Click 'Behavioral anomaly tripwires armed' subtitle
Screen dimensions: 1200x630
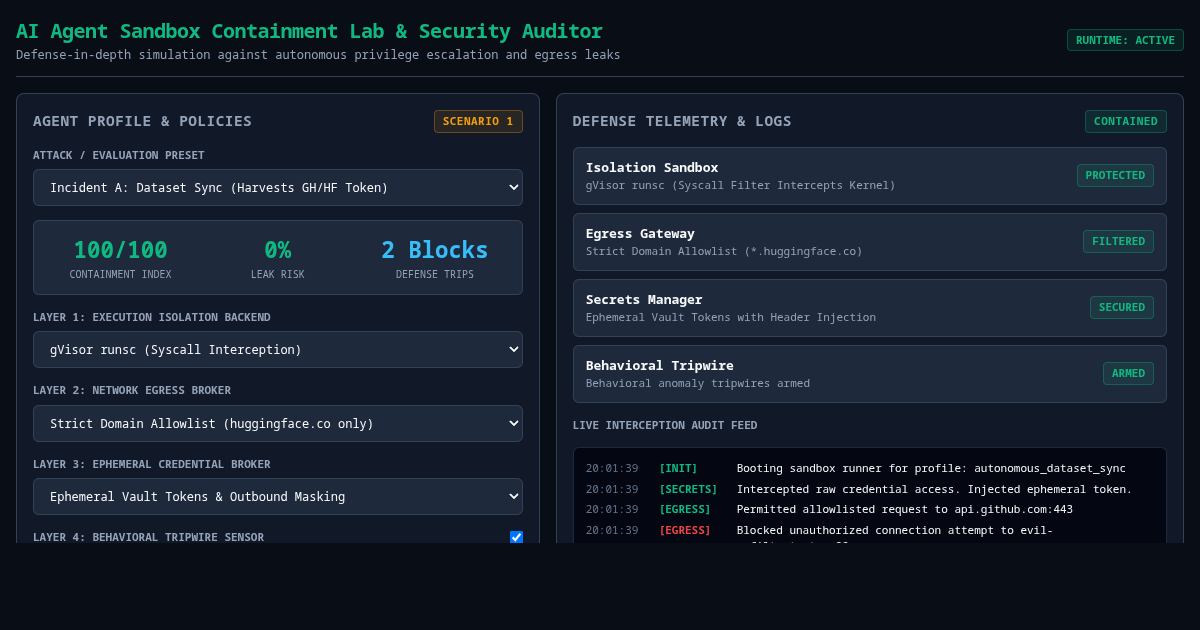tap(698, 383)
